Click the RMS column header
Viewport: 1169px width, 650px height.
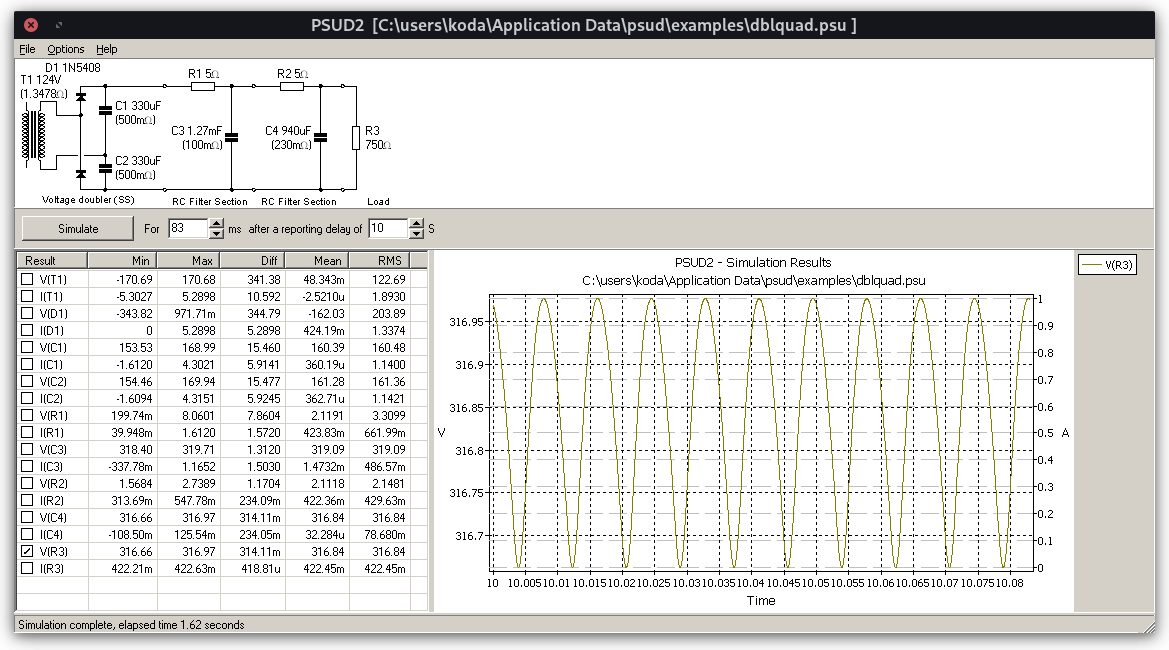tap(380, 260)
